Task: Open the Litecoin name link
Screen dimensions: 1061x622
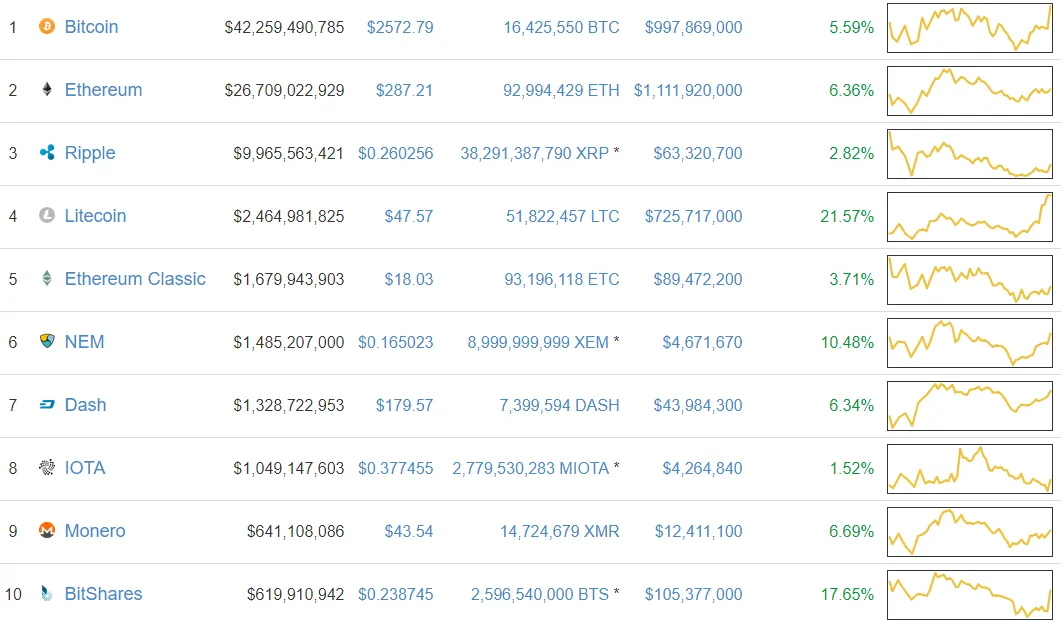Action: click(x=95, y=216)
